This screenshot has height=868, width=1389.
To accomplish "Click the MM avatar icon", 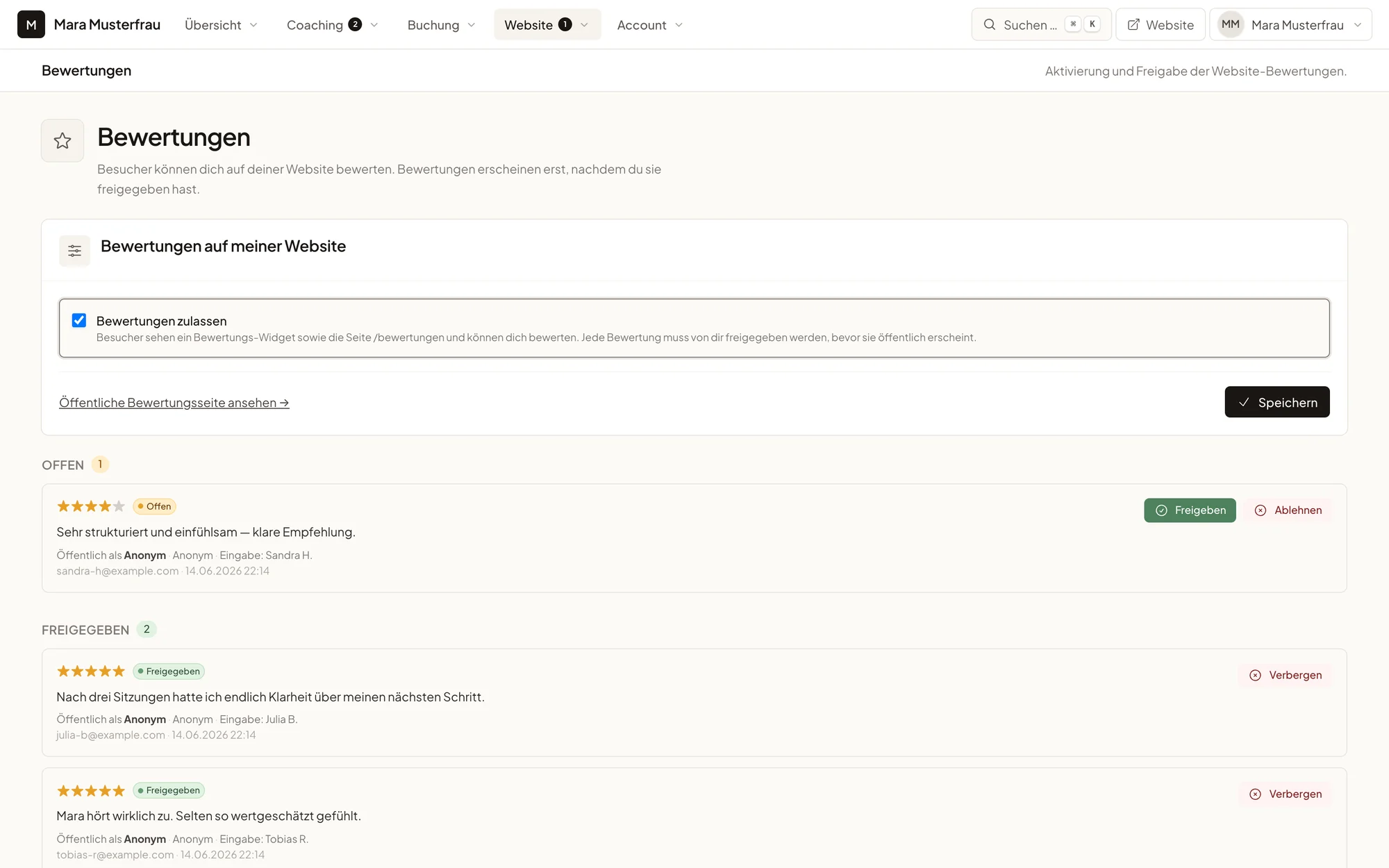I will (1230, 24).
